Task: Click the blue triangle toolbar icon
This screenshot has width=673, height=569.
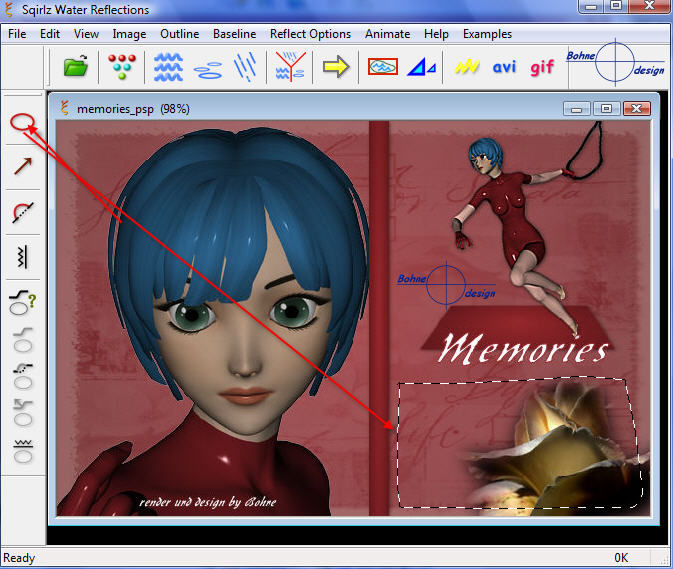Action: [422, 67]
